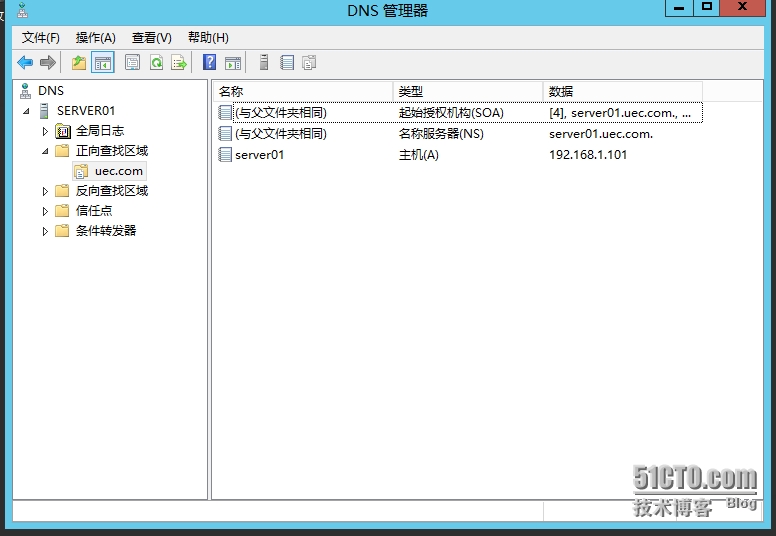The height and width of the screenshot is (536, 776).
Task: Sort records by 名称 column header
Action: (303, 92)
